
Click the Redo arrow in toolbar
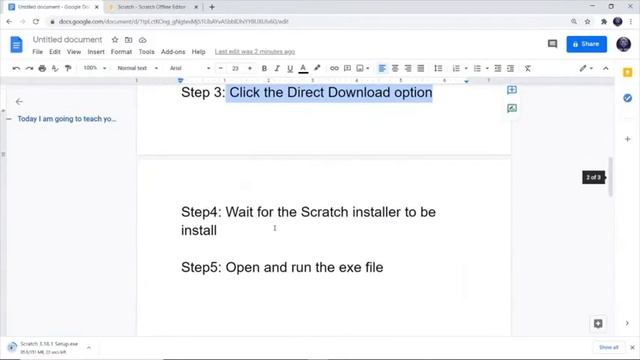point(29,69)
